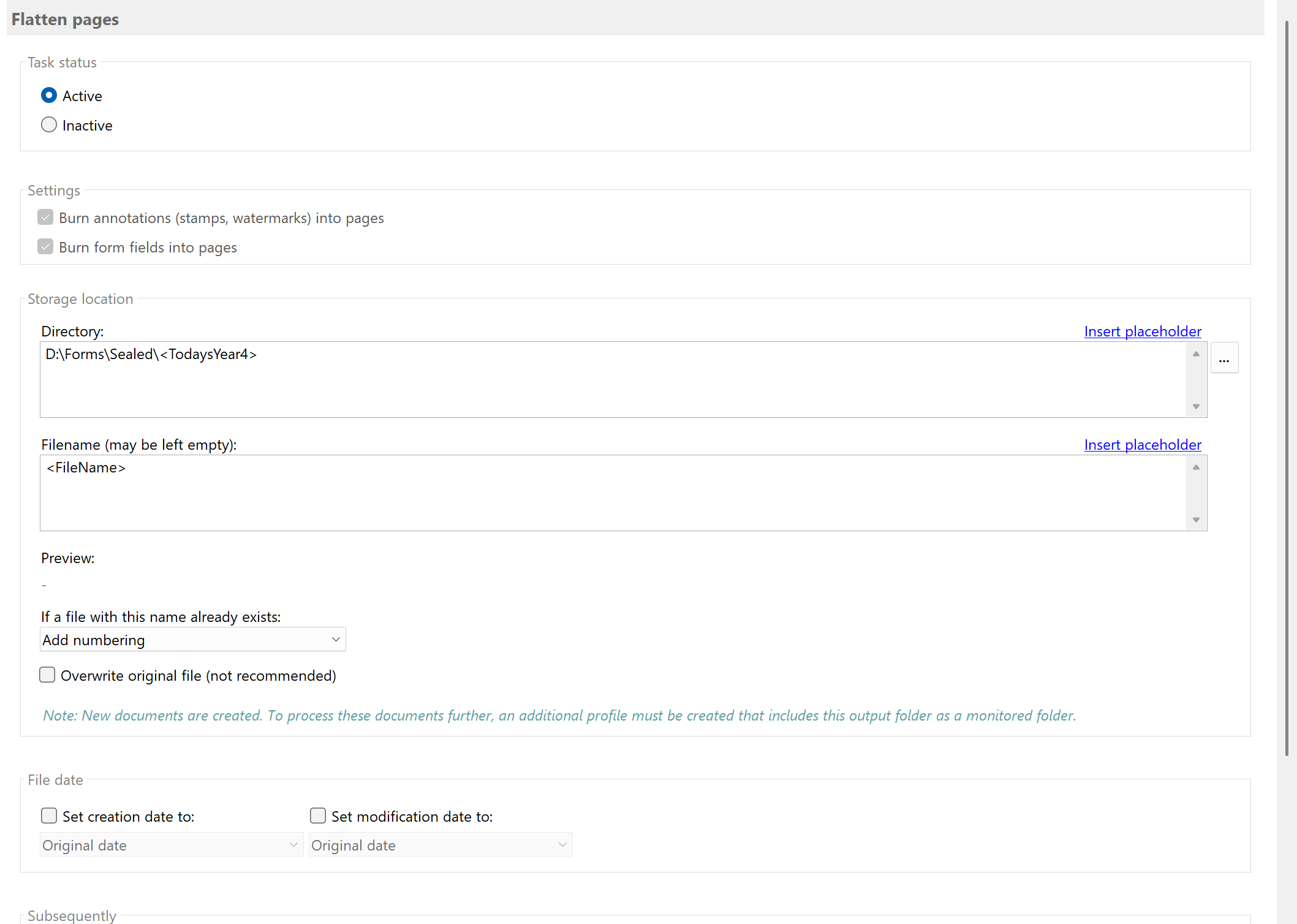Viewport: 1297px width, 924px height.
Task: Enable Set creation date to option
Action: point(49,816)
